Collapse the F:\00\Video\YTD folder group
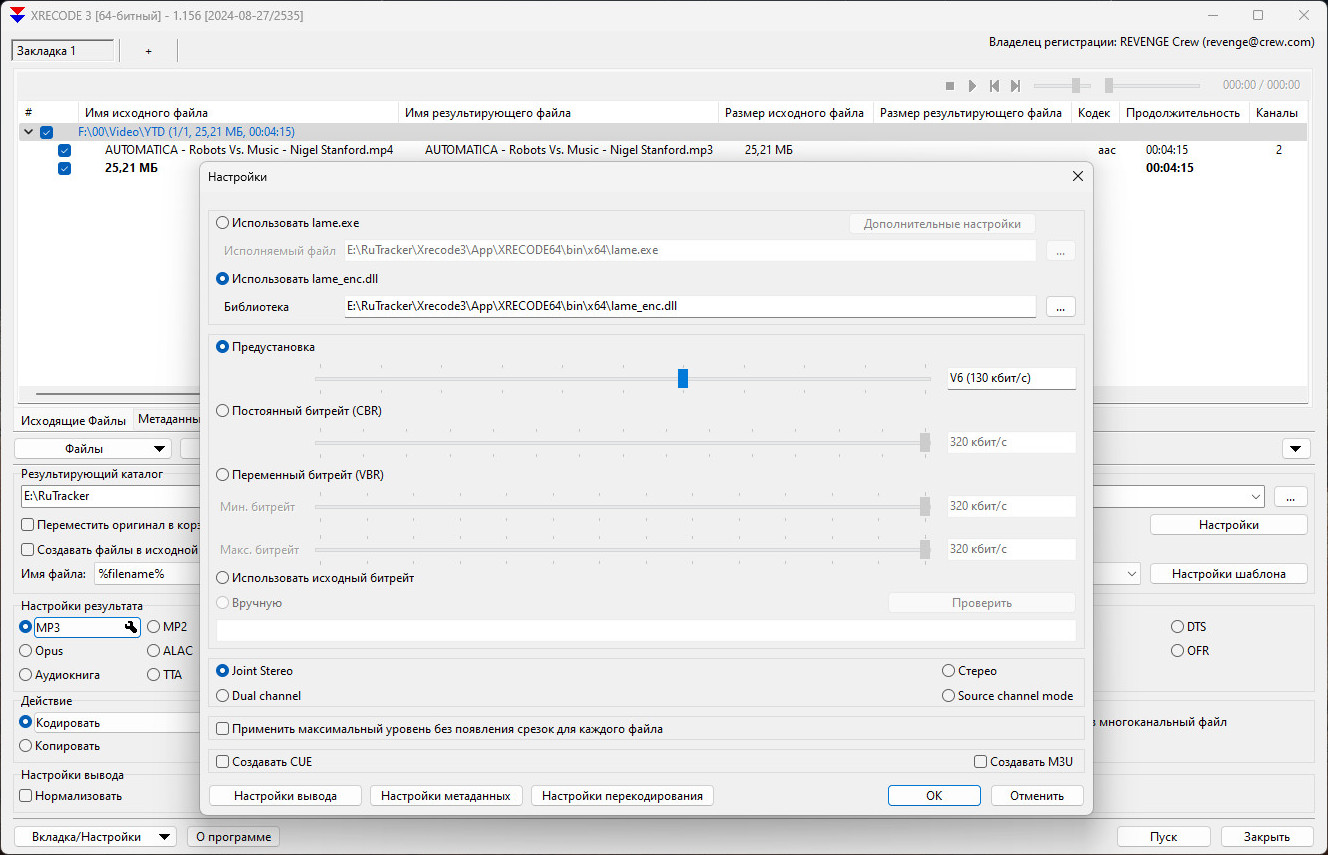The image size is (1328, 855). coord(28,132)
